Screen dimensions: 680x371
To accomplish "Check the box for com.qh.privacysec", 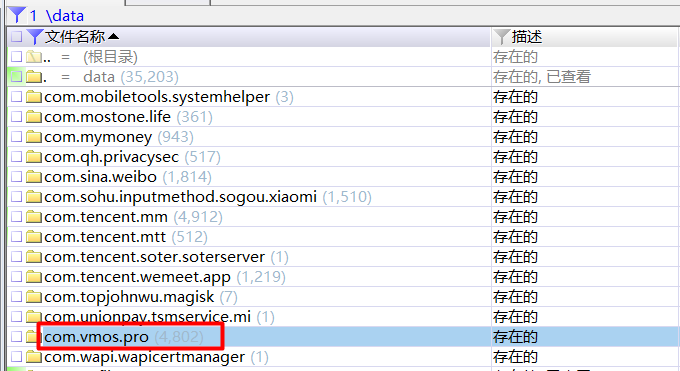I will click(x=16, y=157).
